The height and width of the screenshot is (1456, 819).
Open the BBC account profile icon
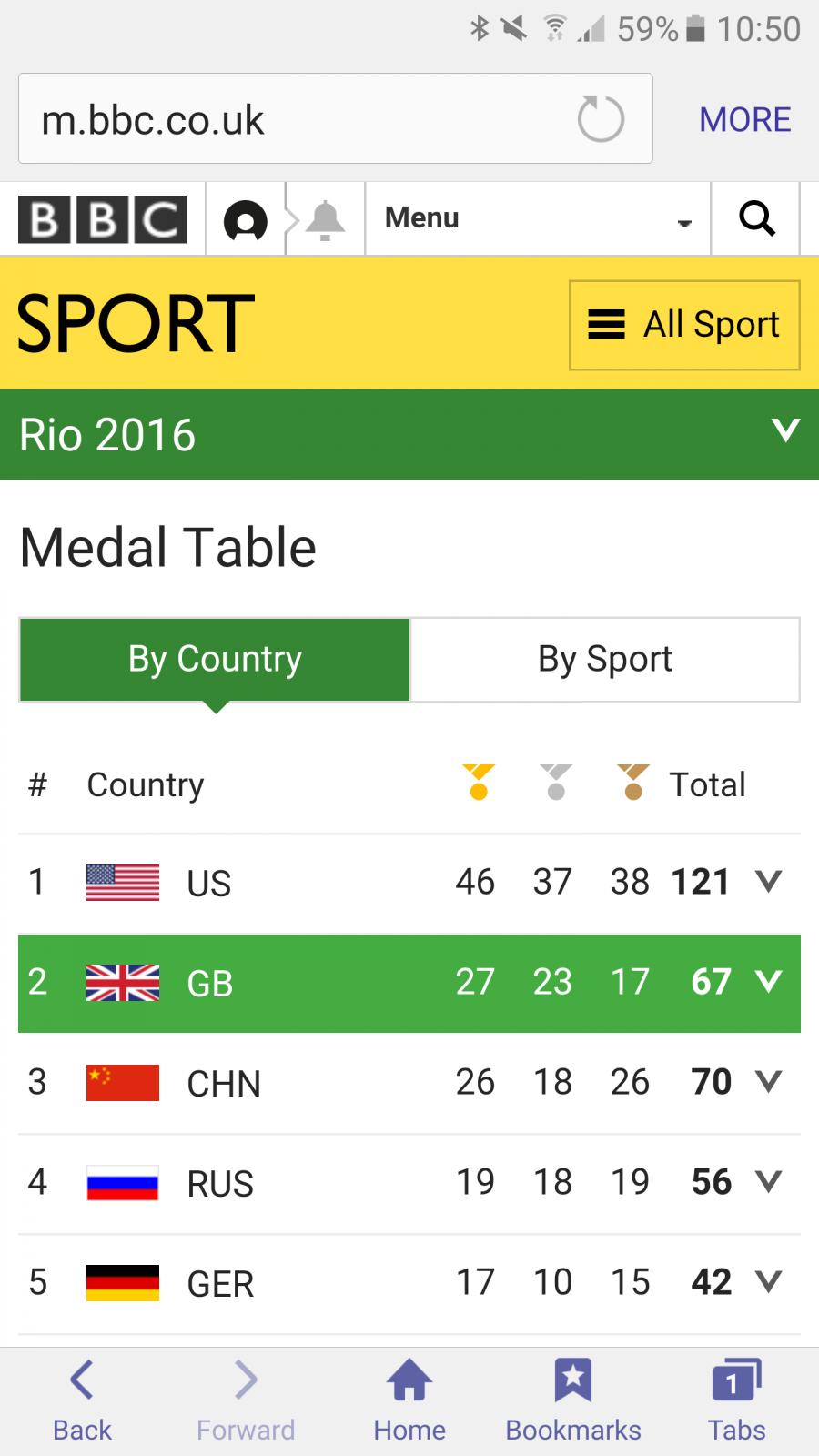246,220
